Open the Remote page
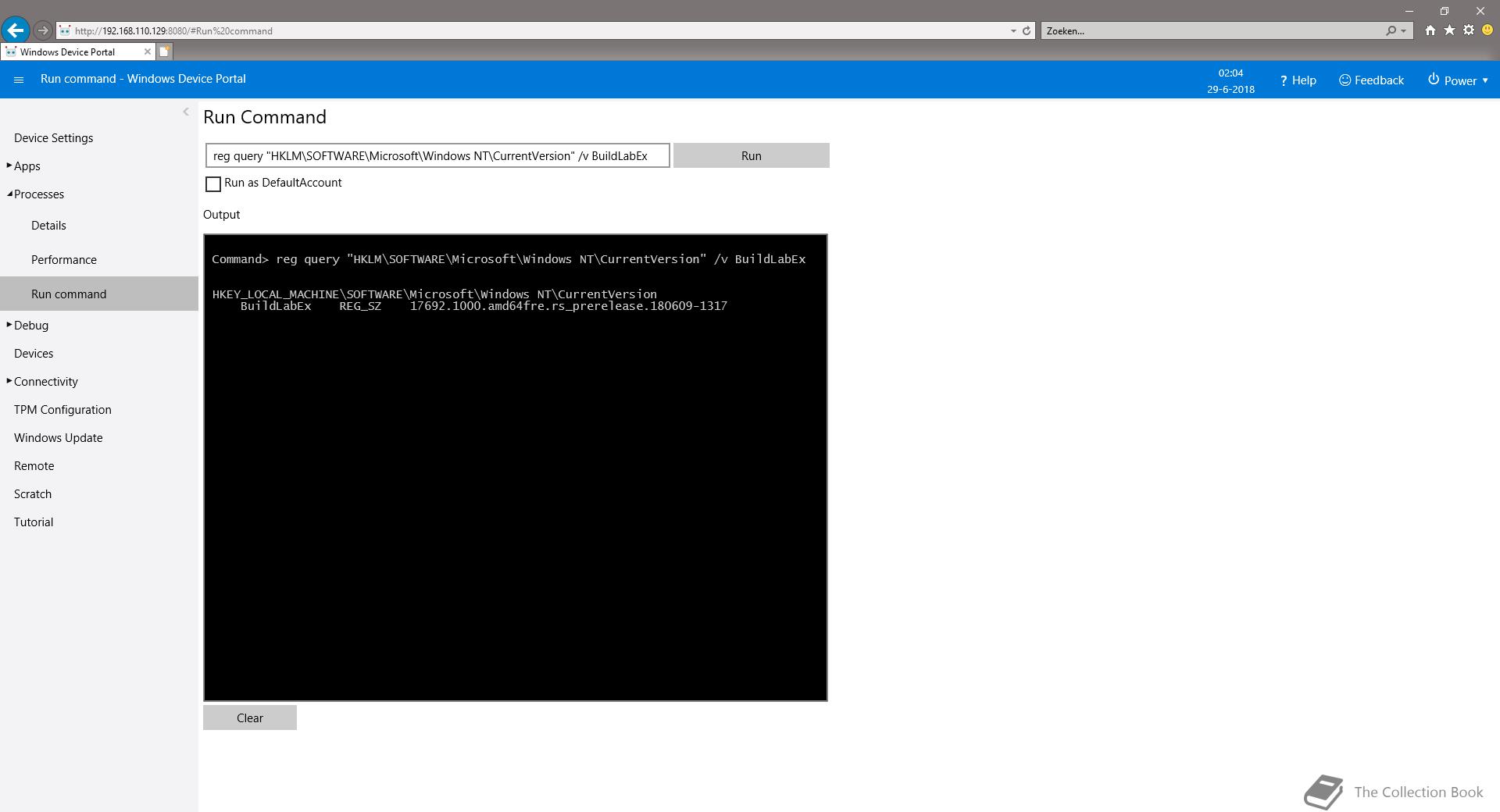Viewport: 1500px width, 812px height. pyautogui.click(x=34, y=466)
